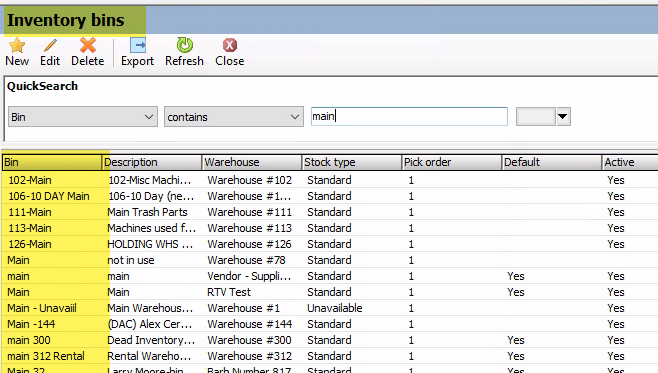Click the 'not in use' description cell
The image size is (658, 373).
point(131,260)
